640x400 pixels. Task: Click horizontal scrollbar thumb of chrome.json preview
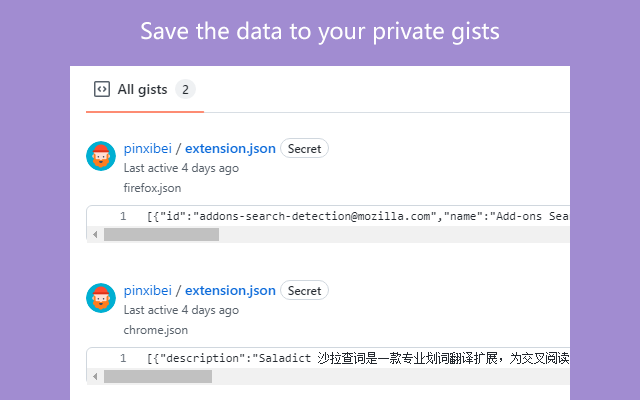pos(158,376)
